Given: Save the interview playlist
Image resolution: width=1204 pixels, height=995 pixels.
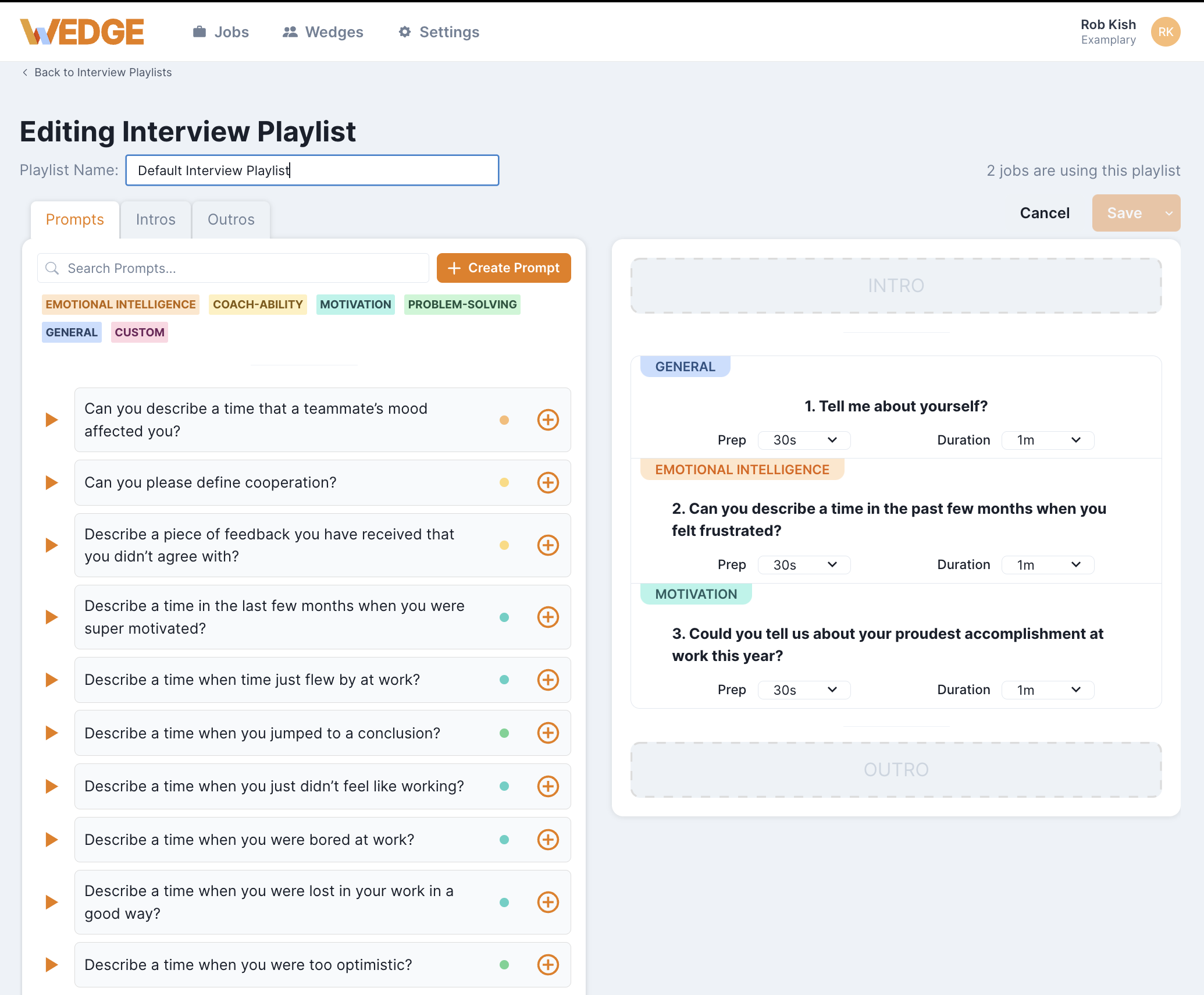Looking at the screenshot, I should pos(1125,213).
